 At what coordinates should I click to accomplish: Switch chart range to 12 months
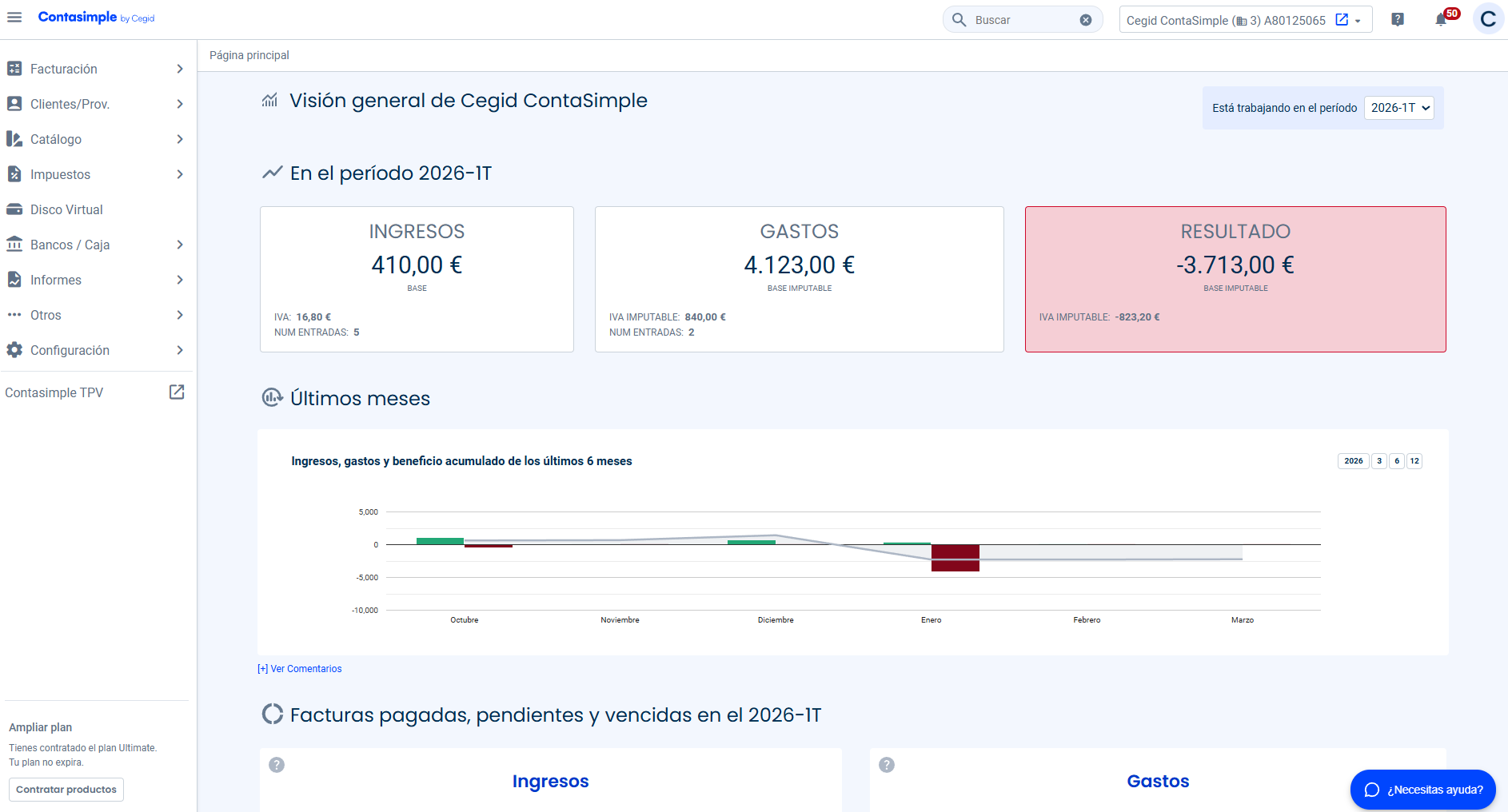[x=1414, y=461]
